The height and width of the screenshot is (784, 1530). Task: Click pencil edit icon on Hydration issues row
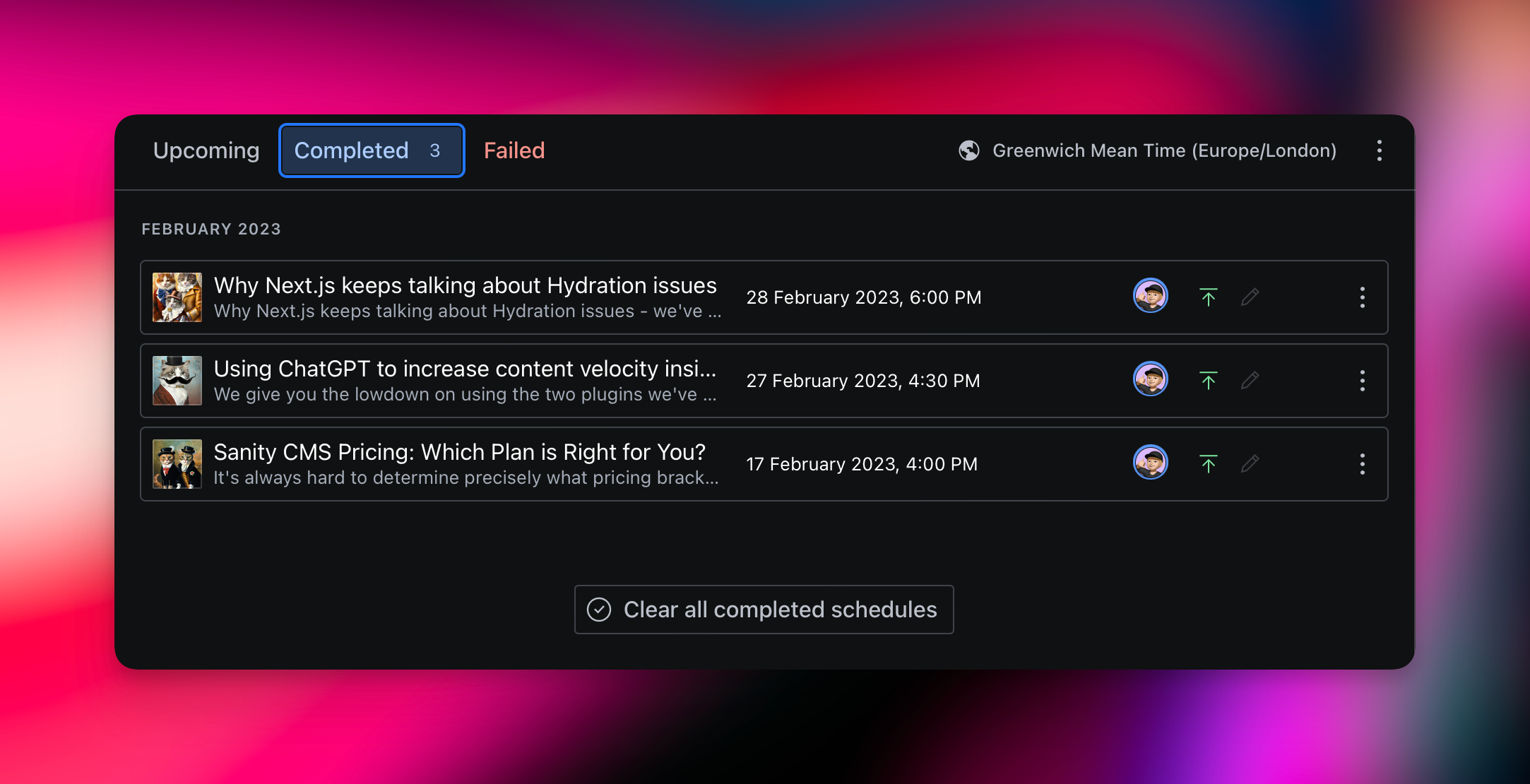(1250, 297)
